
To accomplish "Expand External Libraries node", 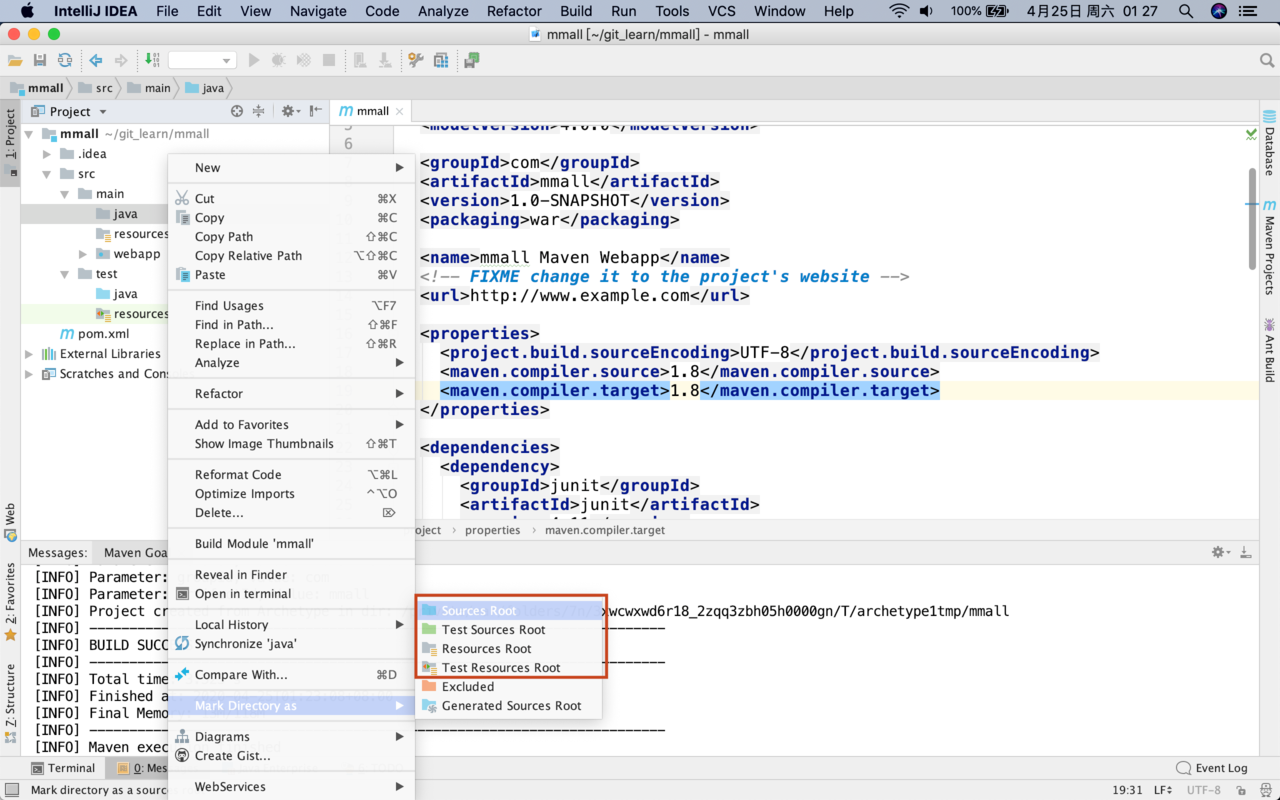I will click(29, 354).
